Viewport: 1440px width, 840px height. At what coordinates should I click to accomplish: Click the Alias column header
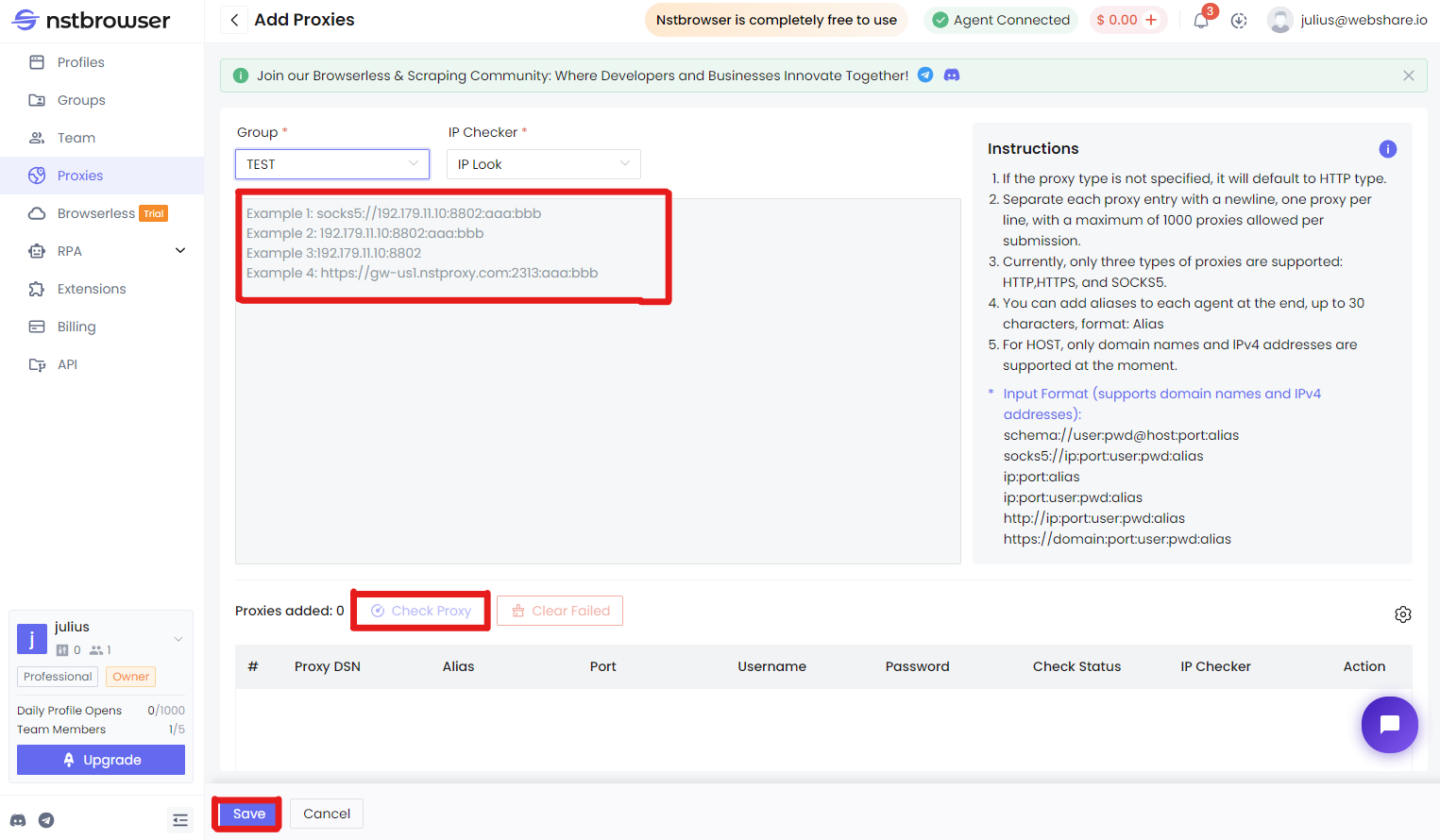click(x=458, y=666)
